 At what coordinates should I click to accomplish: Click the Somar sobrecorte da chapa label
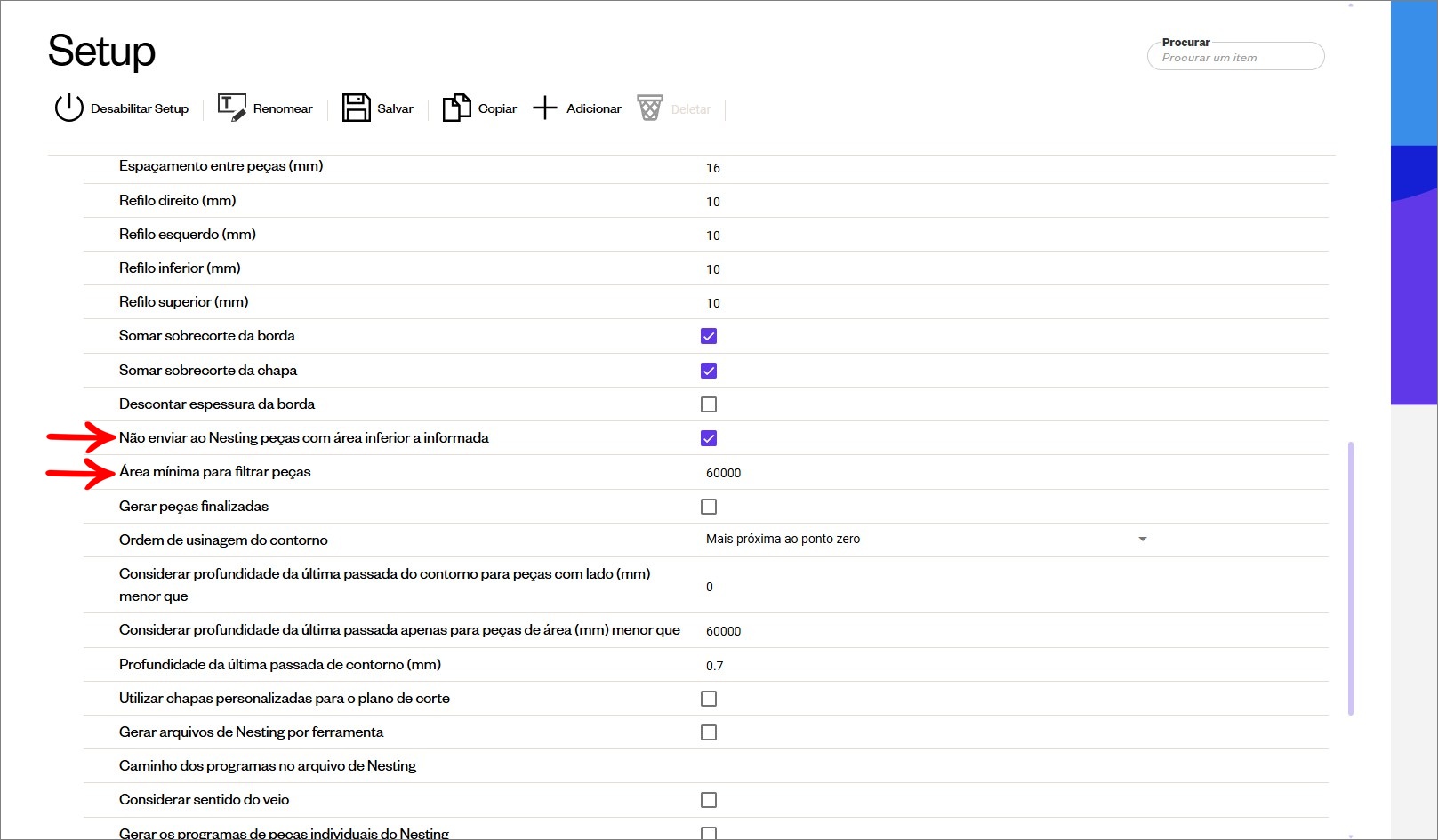[x=208, y=370]
